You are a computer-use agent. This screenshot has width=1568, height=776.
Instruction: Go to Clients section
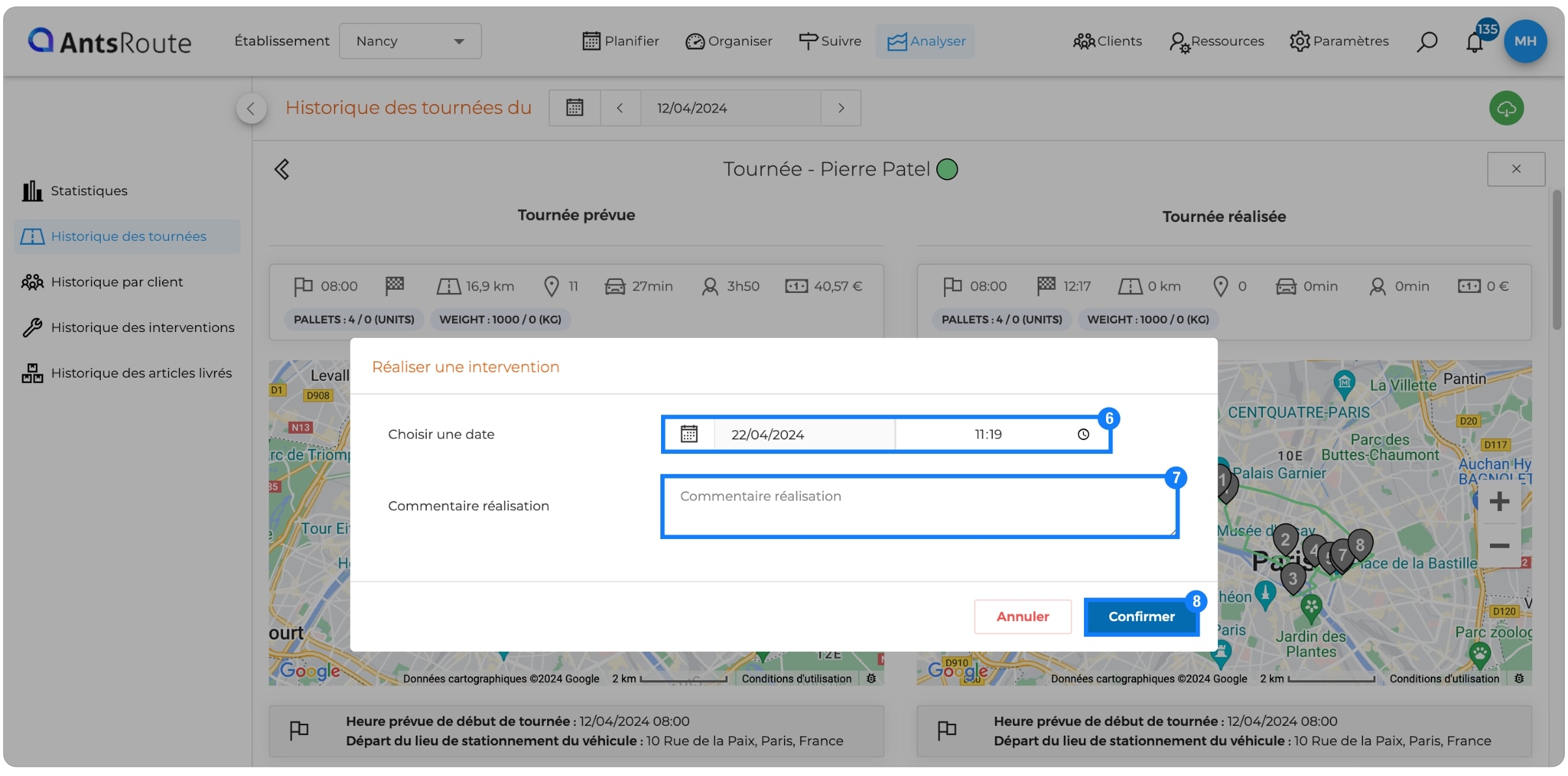point(1107,41)
